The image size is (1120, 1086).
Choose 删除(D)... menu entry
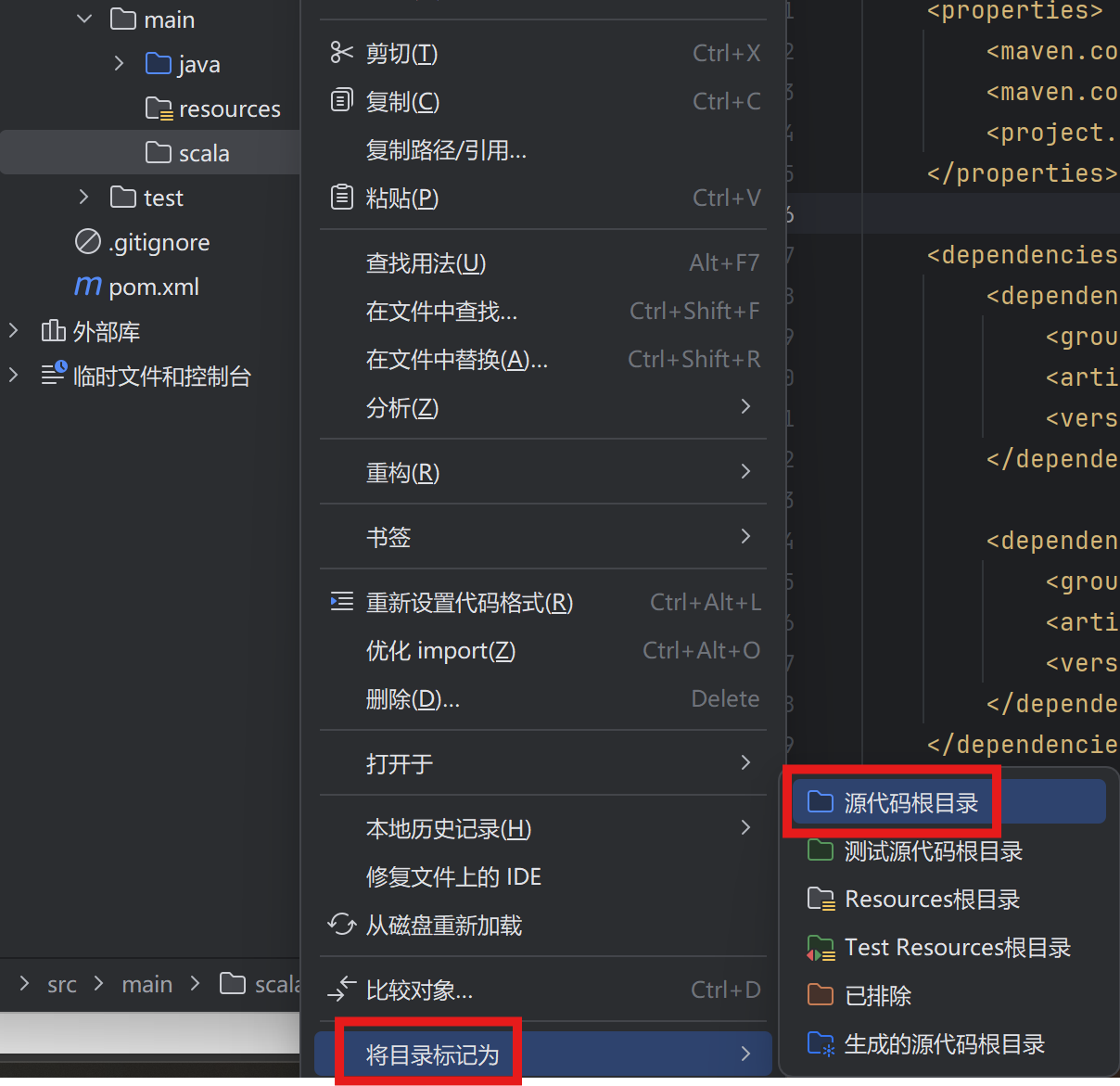543,698
